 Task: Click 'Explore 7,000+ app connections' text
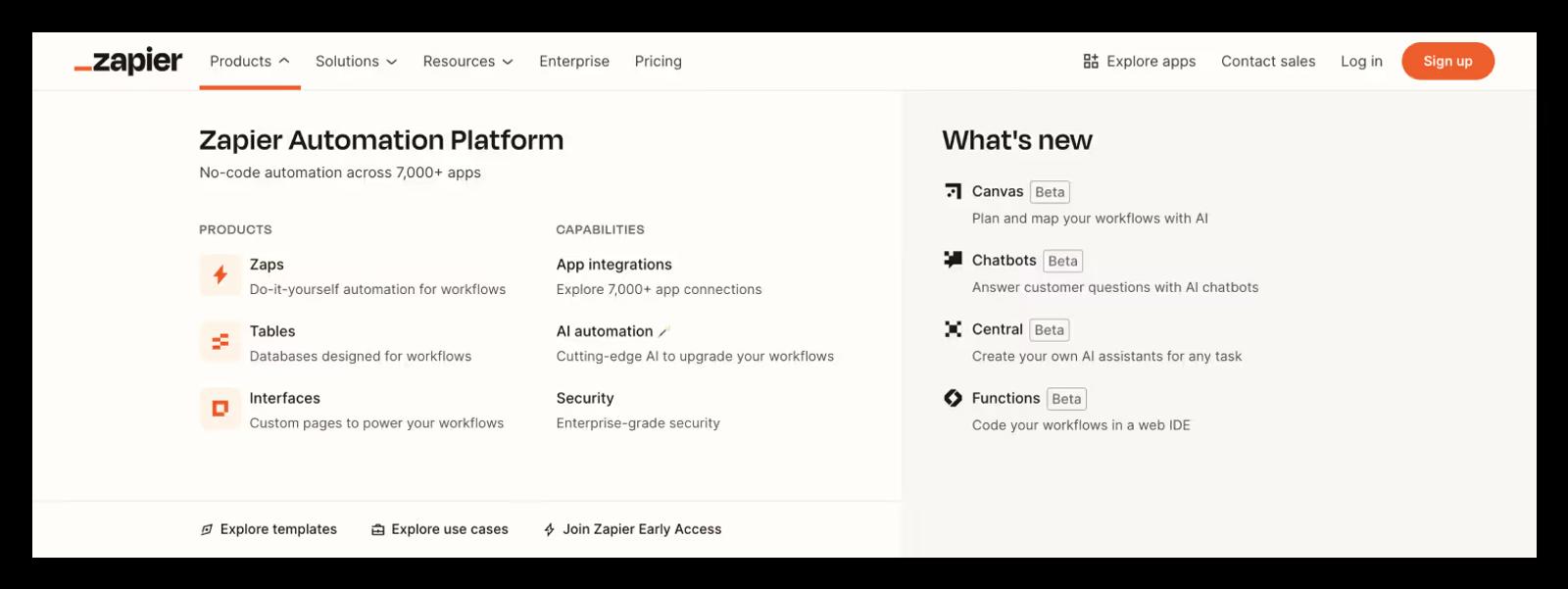[660, 289]
